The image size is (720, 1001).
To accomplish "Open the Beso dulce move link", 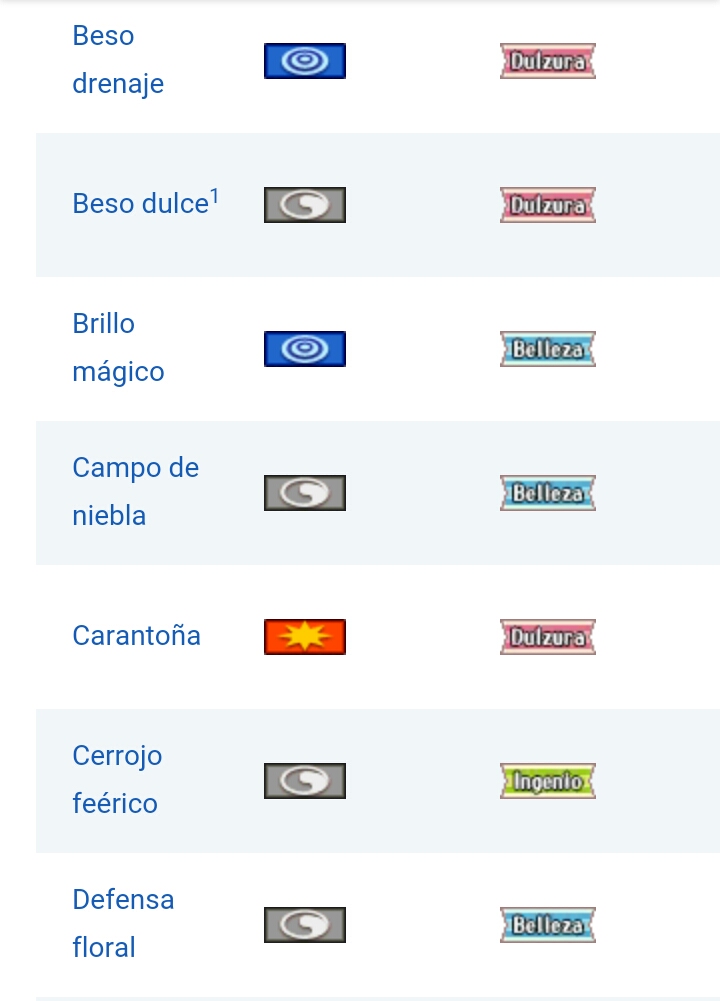I will point(140,204).
